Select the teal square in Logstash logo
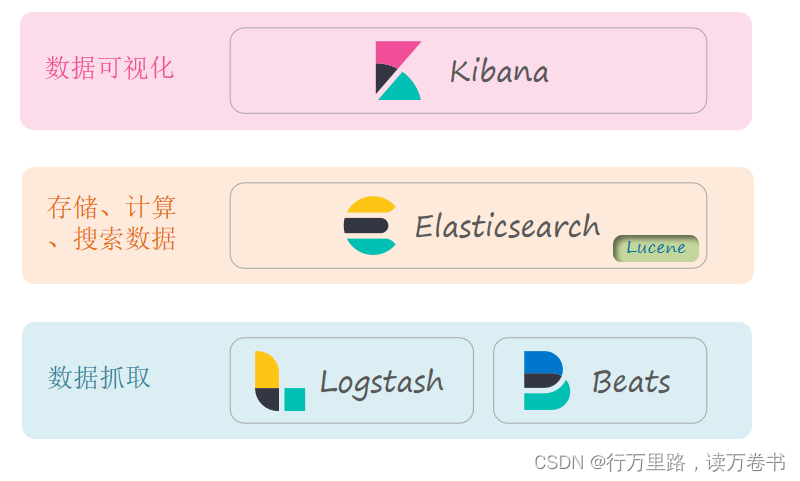 (294, 399)
